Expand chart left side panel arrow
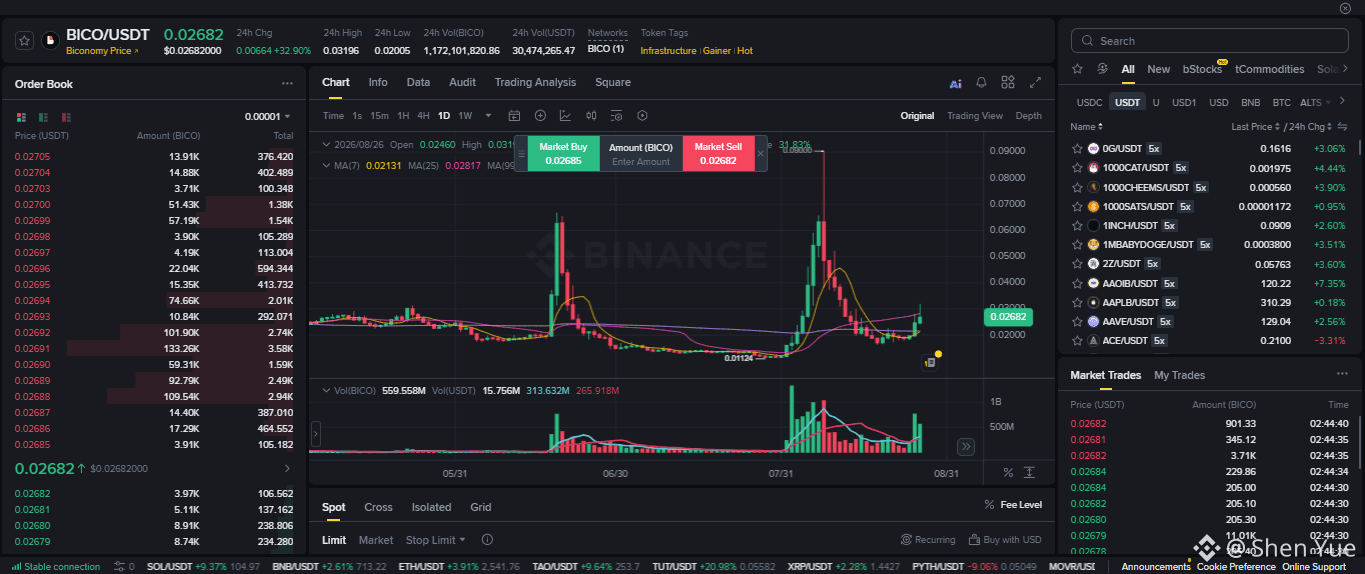This screenshot has height=574, width=1365. (x=316, y=434)
